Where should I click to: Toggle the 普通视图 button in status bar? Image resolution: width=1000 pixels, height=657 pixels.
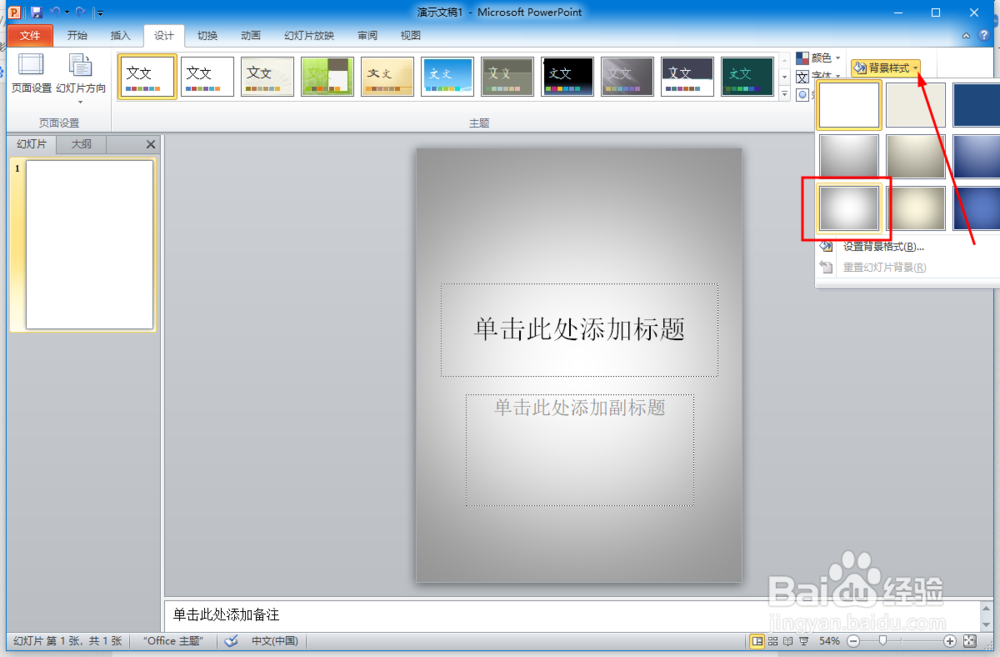757,640
